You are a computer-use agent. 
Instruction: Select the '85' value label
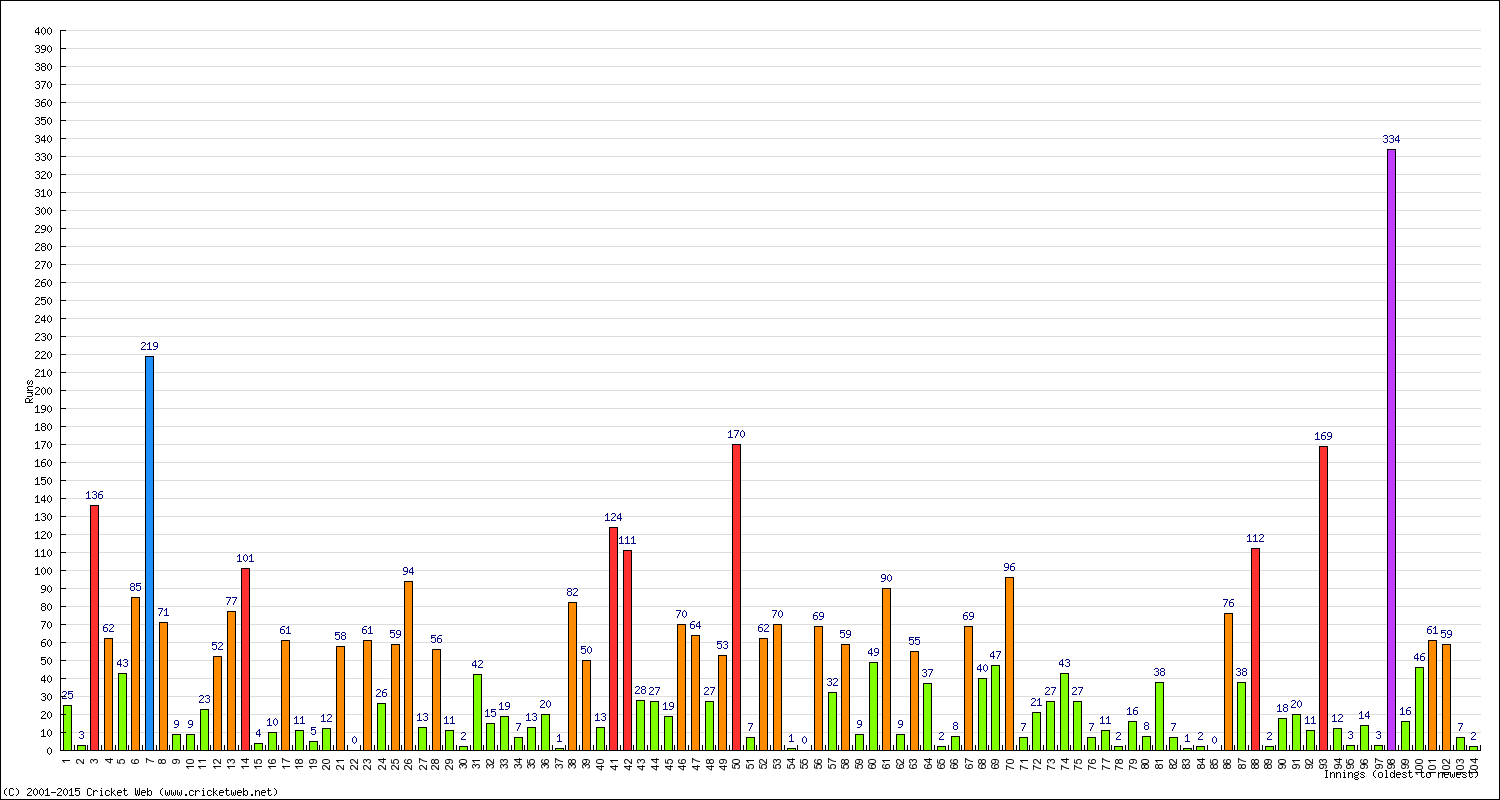click(135, 587)
